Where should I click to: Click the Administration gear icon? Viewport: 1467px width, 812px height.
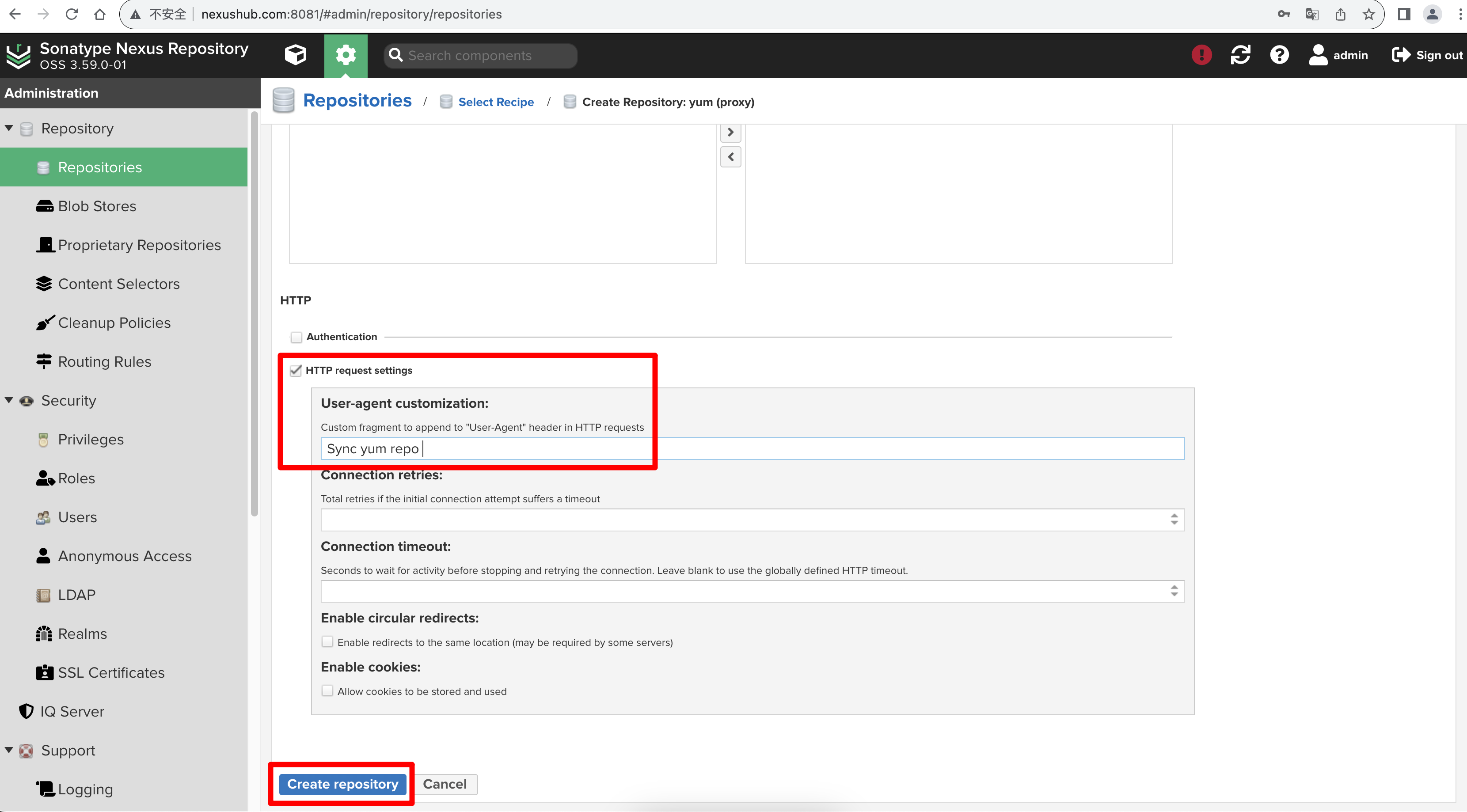pos(346,55)
